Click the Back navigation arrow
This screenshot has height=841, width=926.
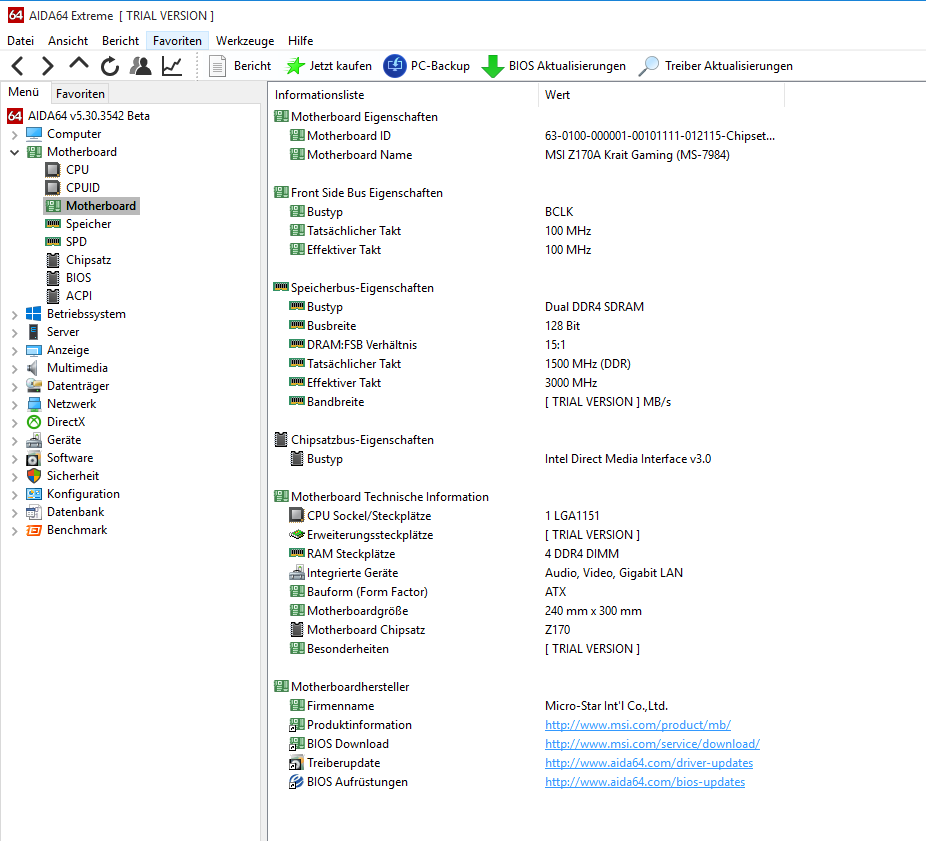(18, 66)
